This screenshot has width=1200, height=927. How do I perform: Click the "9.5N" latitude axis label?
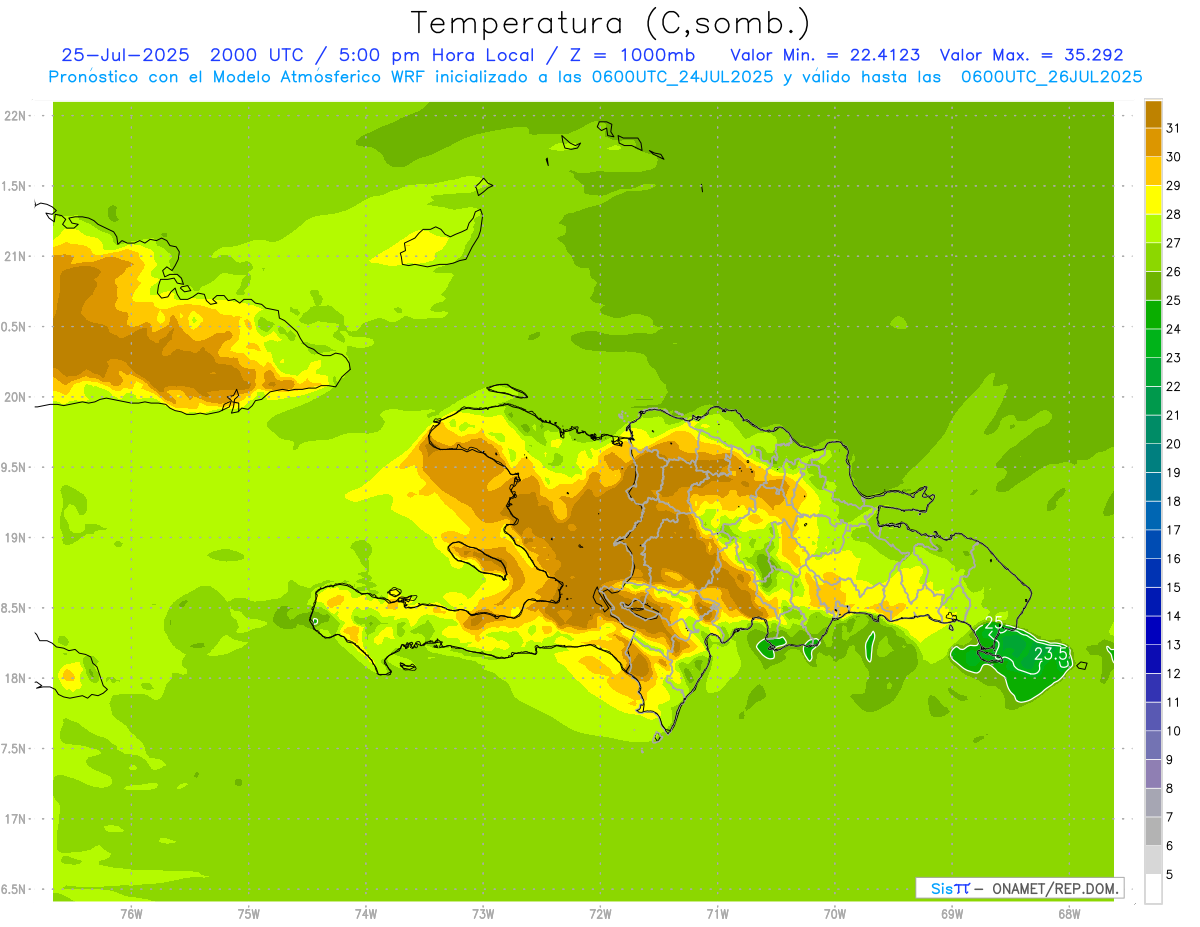click(15, 467)
